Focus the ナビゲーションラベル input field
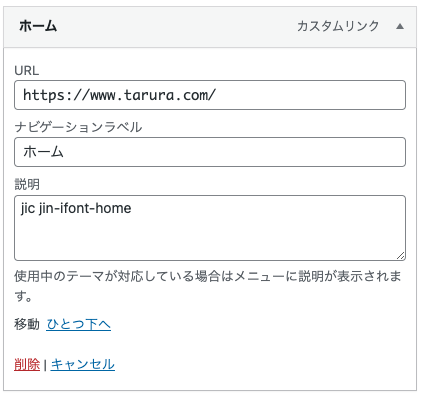The image size is (422, 398). pos(210,152)
